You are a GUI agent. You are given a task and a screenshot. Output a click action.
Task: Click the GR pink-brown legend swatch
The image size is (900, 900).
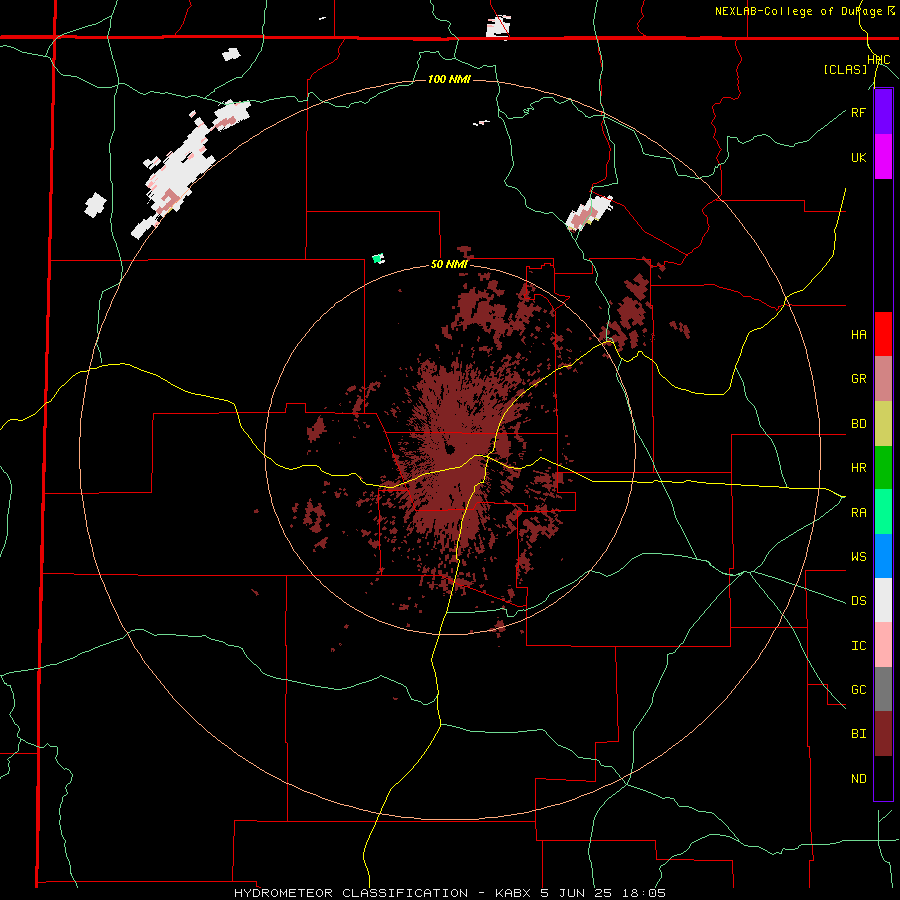(x=883, y=379)
